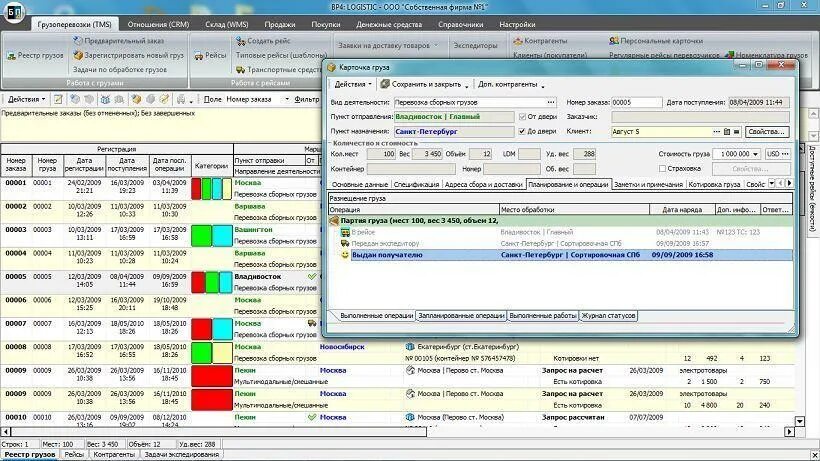This screenshot has width=820, height=461.
Task: Click the edit note toolbar icon
Action: (59, 99)
